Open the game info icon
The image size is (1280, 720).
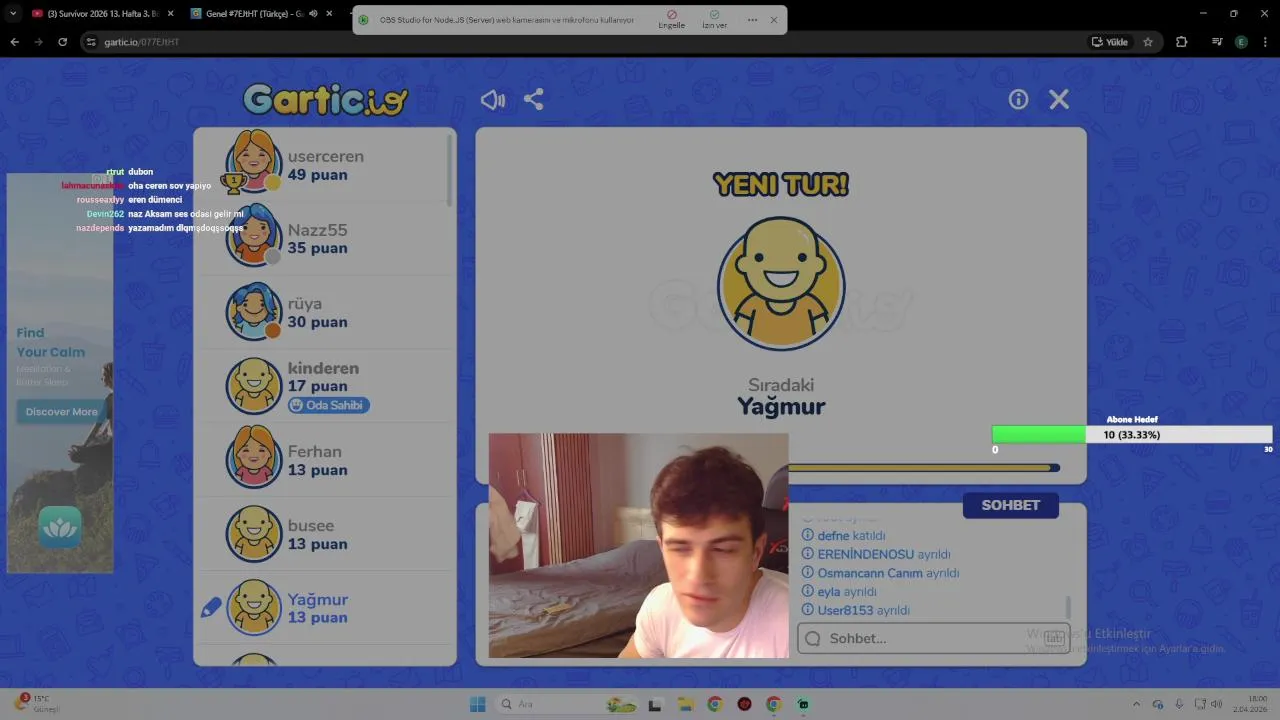pyautogui.click(x=1018, y=99)
